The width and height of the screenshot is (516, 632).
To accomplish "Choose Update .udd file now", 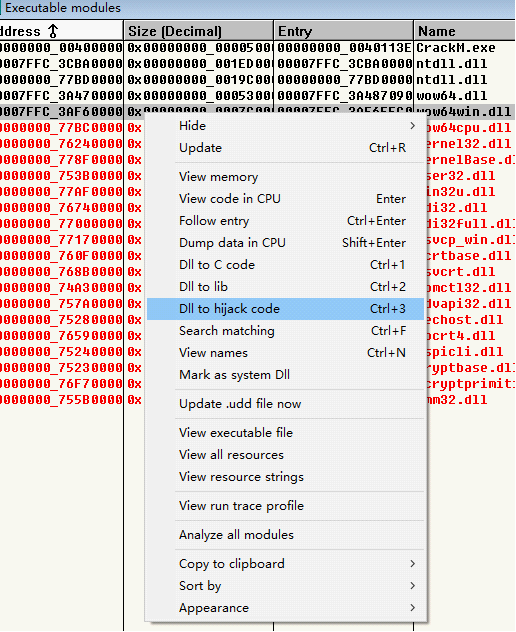I will click(x=285, y=404).
